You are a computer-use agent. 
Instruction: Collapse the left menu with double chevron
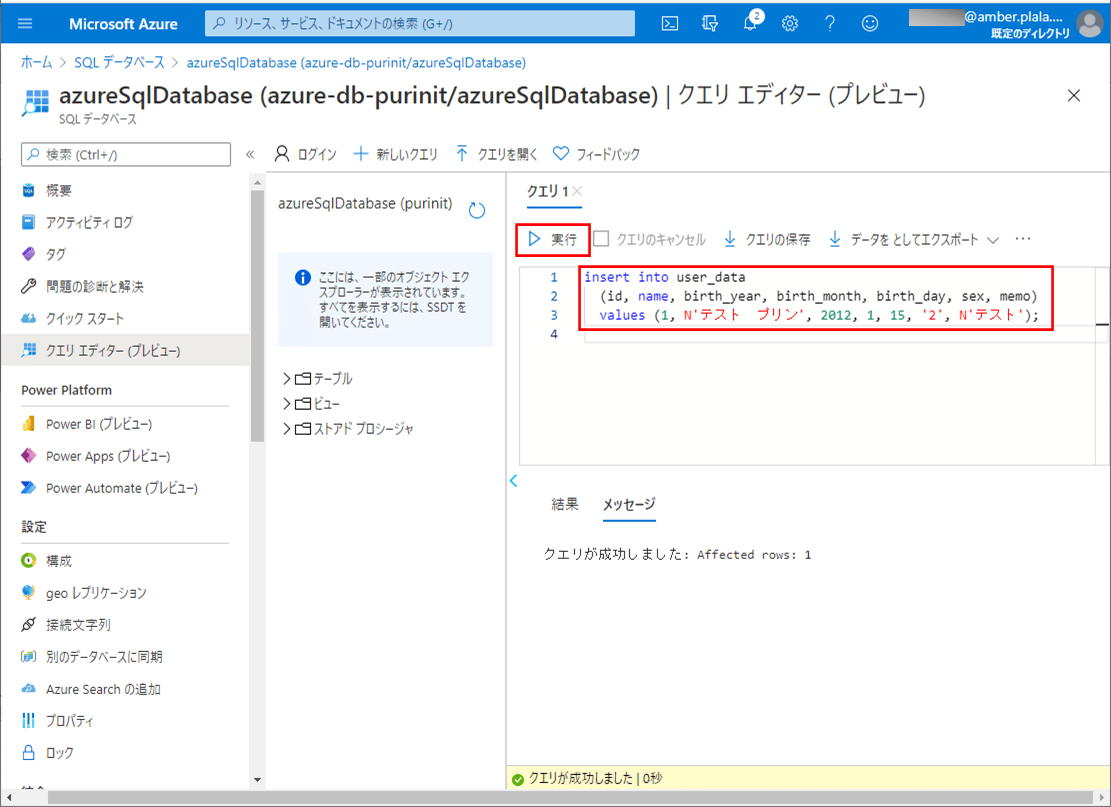click(x=250, y=154)
